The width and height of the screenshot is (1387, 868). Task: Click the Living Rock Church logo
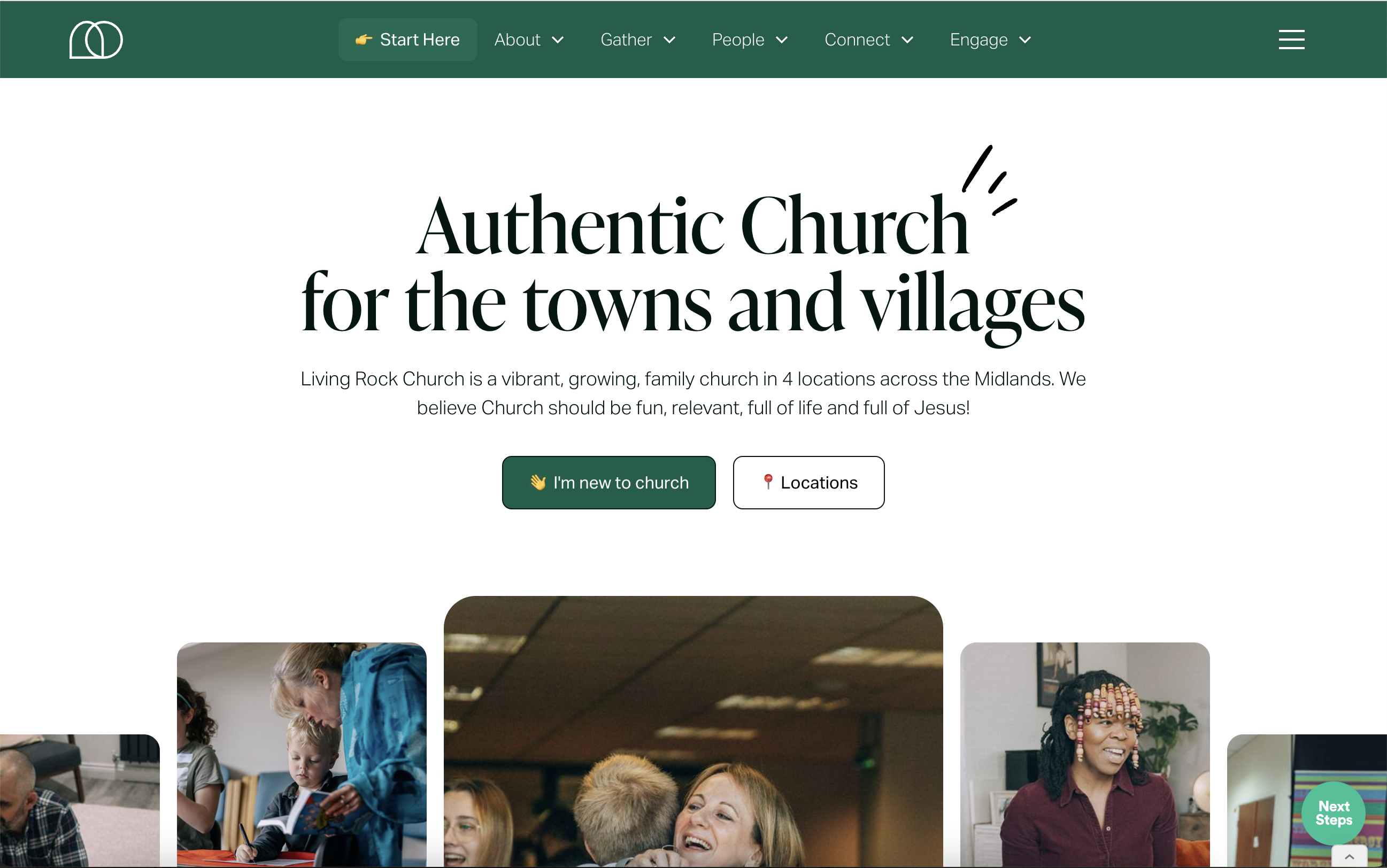[96, 40]
